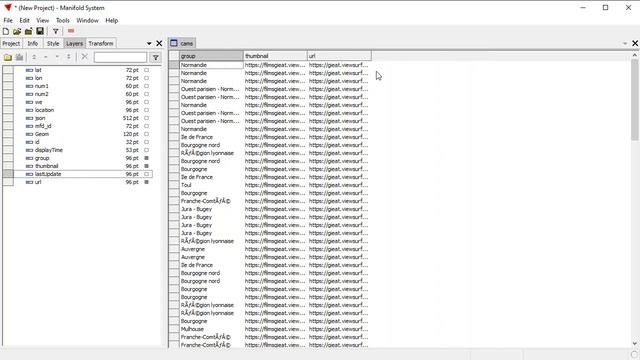Click the field icon next to json

point(29,118)
